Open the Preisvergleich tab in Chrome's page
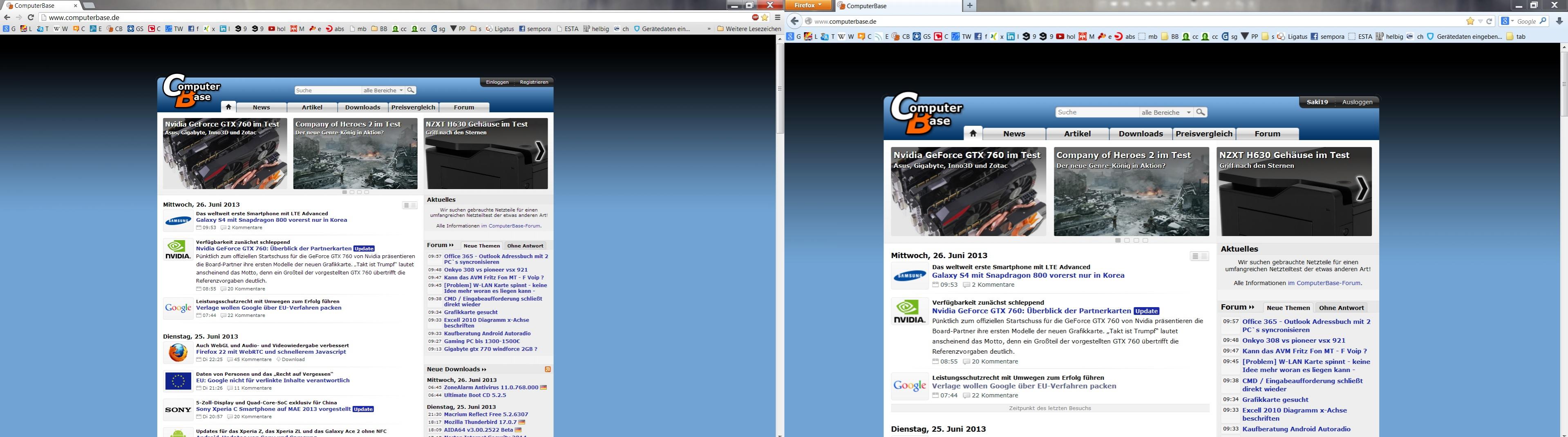Image resolution: width=1568 pixels, height=437 pixels. pos(413,107)
